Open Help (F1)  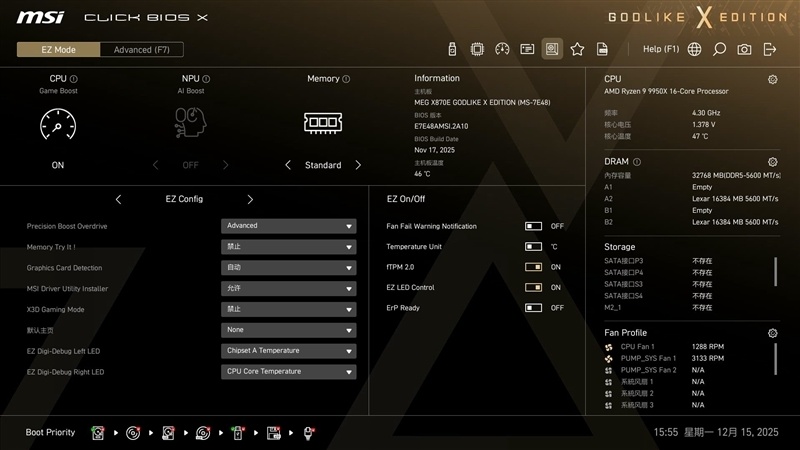point(661,49)
